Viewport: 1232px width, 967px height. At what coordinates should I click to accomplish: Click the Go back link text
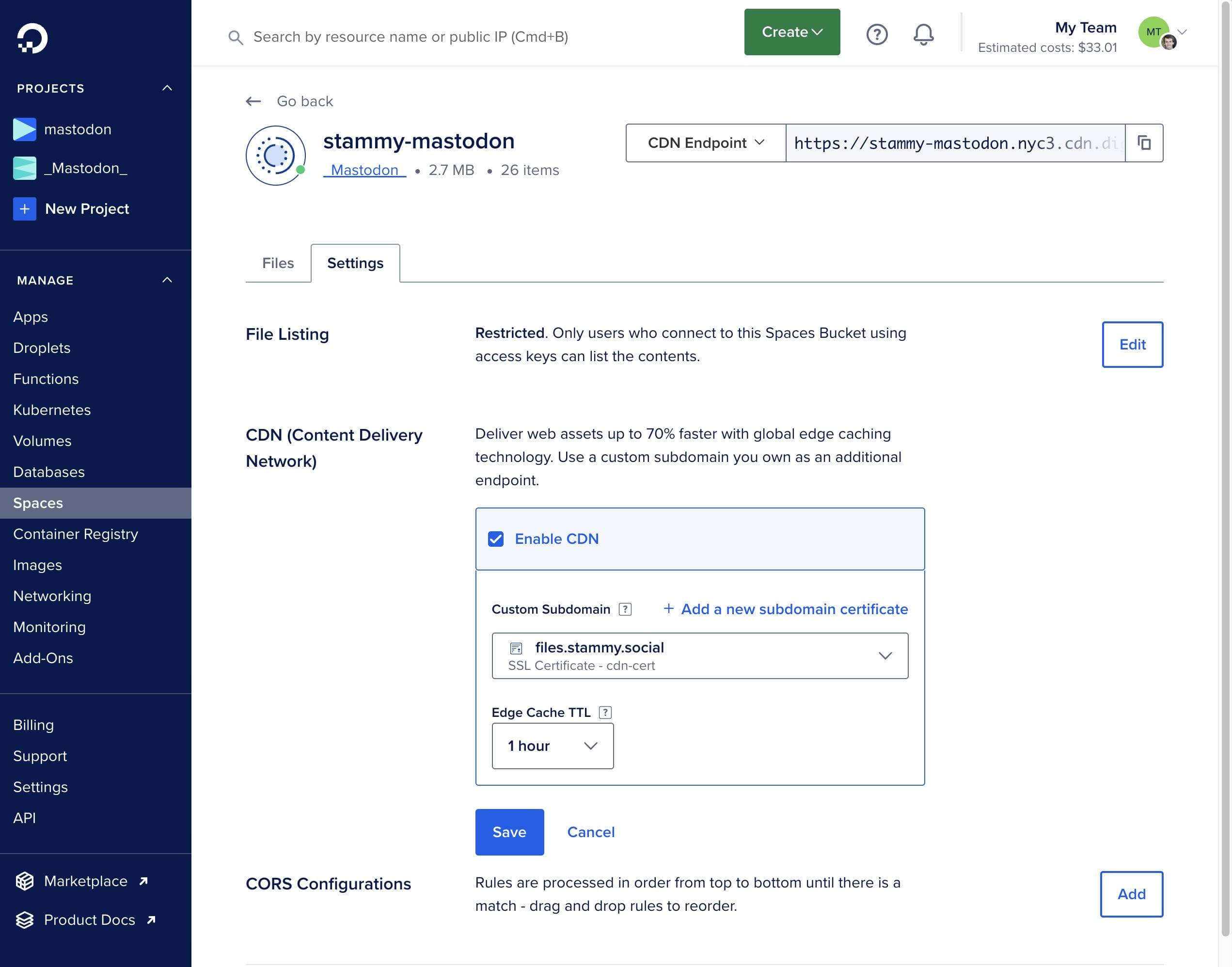pos(304,101)
